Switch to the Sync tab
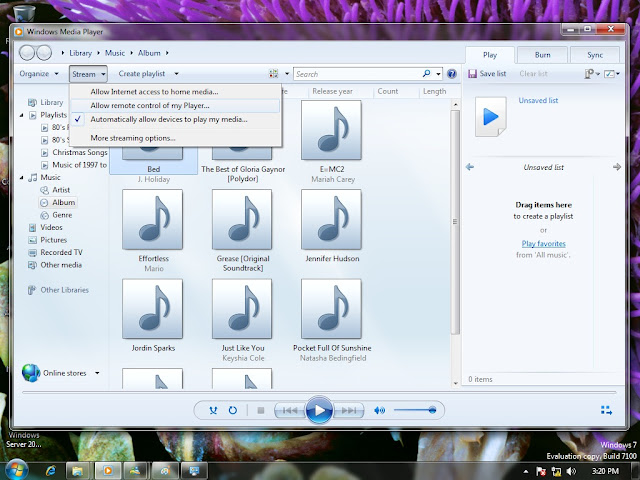This screenshot has width=640, height=480. click(595, 55)
